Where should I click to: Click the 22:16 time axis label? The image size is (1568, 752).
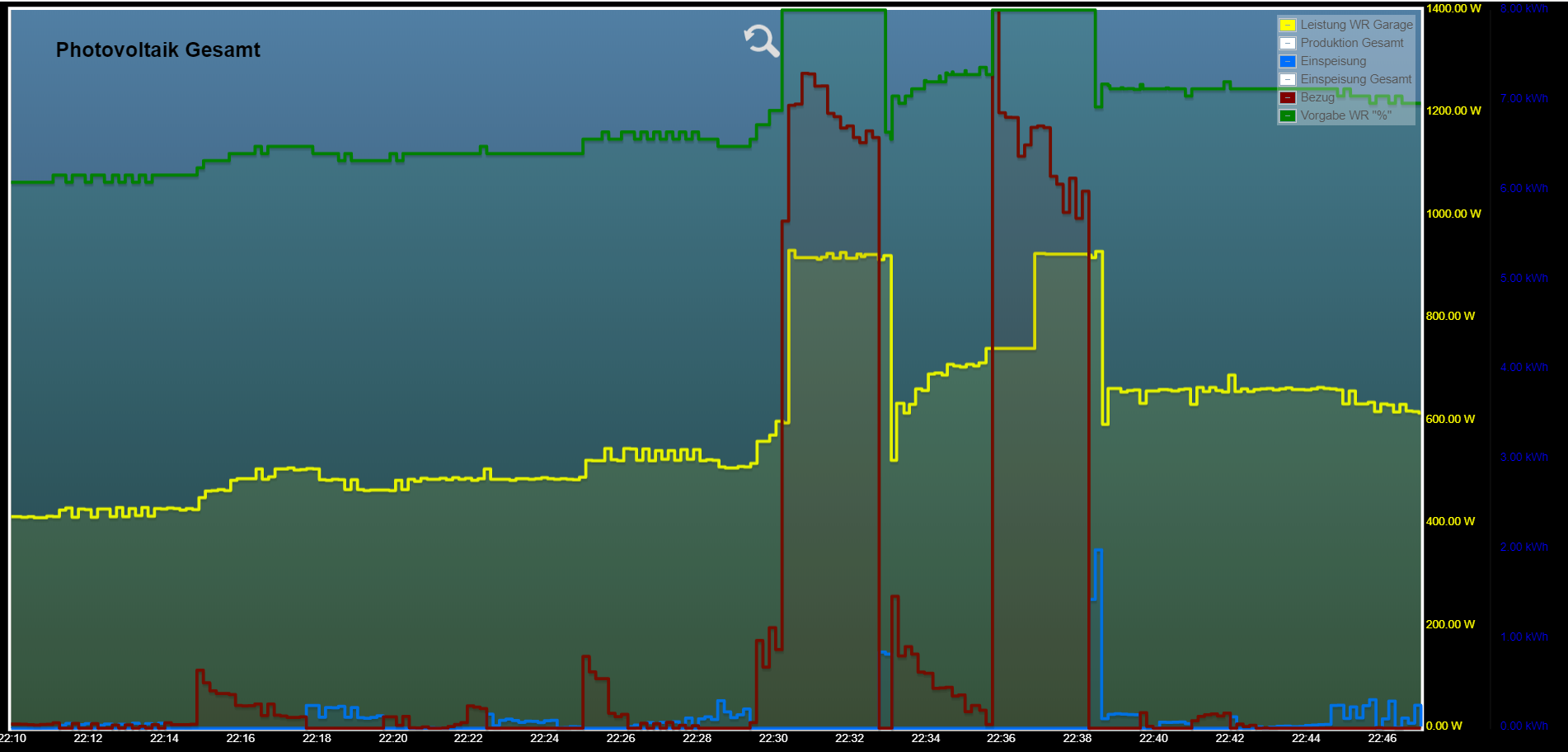tap(241, 738)
